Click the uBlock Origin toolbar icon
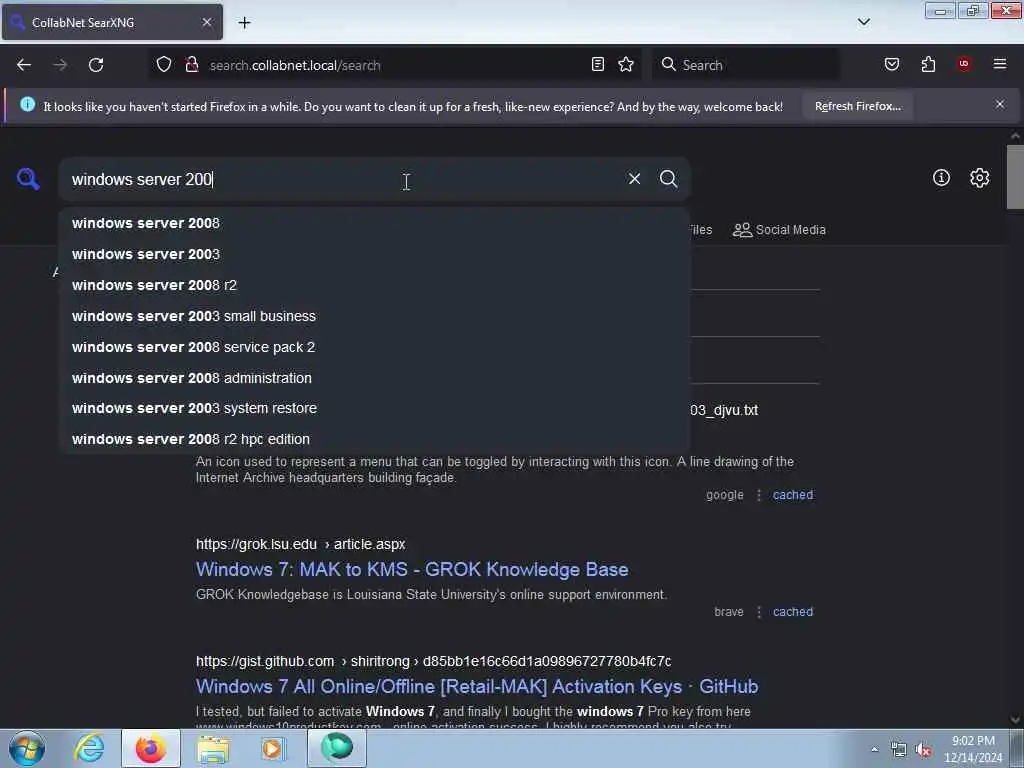The width and height of the screenshot is (1024, 768). point(964,64)
